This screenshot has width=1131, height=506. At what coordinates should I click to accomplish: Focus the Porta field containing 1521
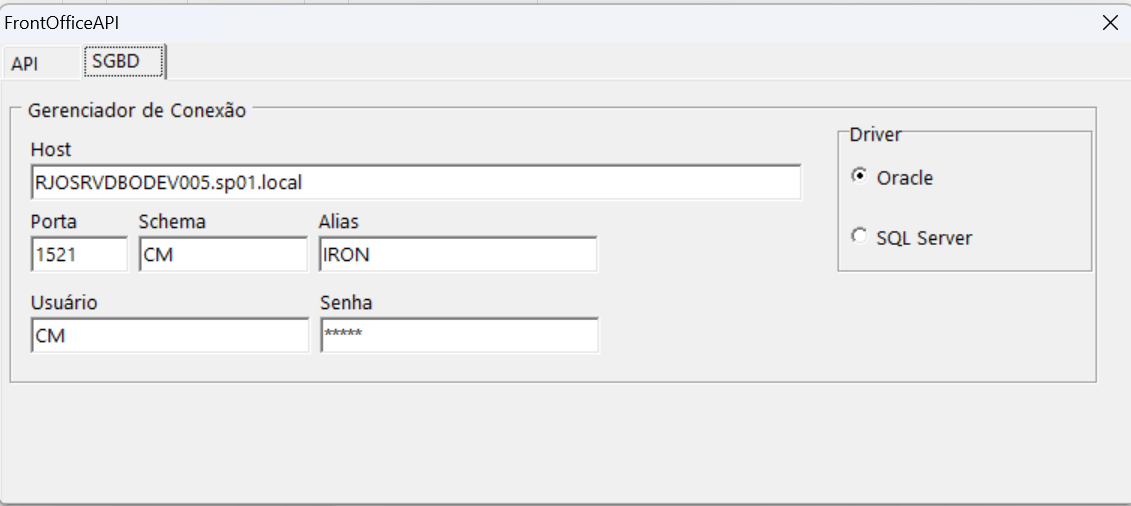79,255
